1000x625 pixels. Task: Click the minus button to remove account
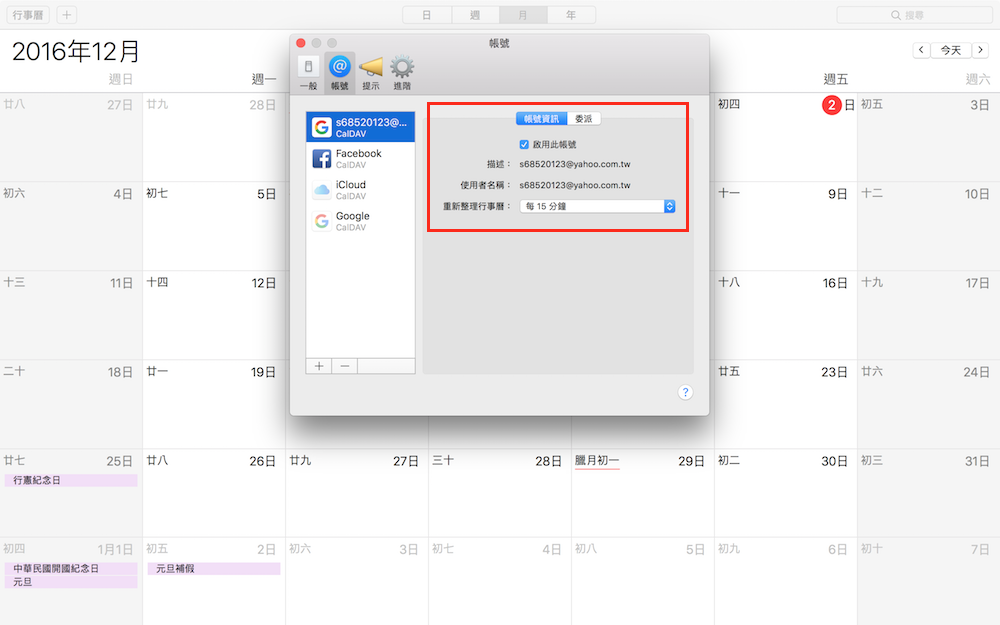(345, 366)
